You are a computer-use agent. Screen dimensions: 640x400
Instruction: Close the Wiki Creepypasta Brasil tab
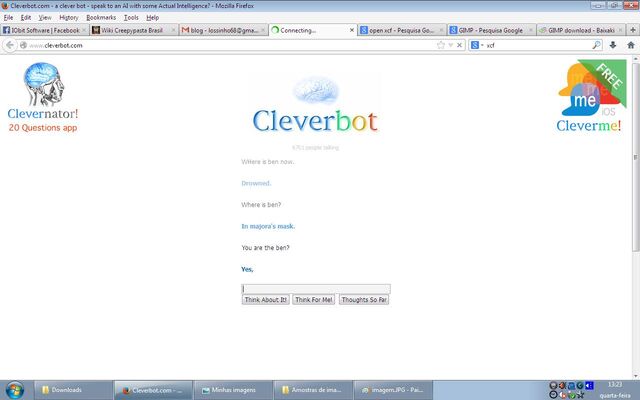click(x=173, y=30)
